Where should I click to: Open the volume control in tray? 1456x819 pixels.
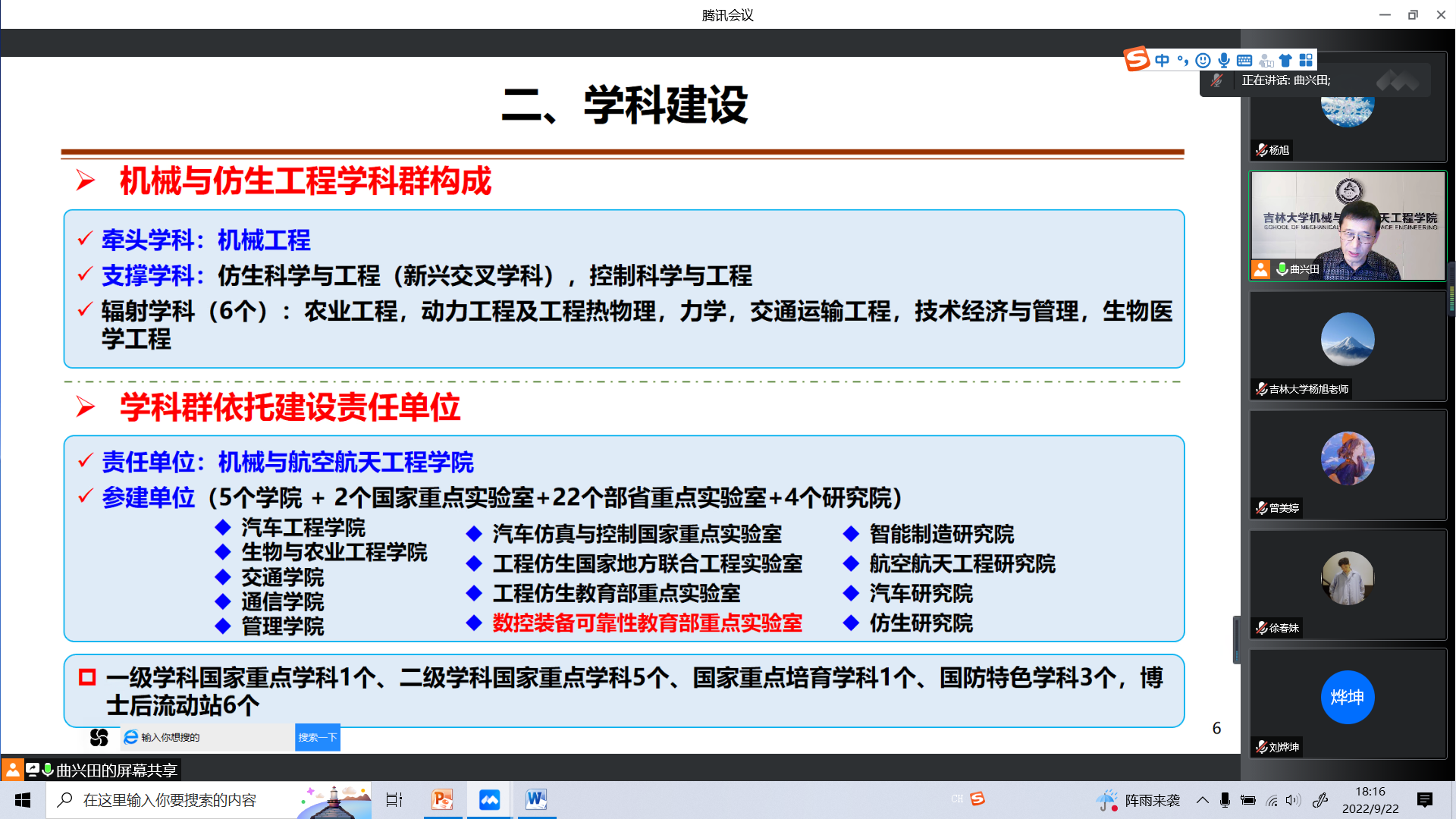1293,800
